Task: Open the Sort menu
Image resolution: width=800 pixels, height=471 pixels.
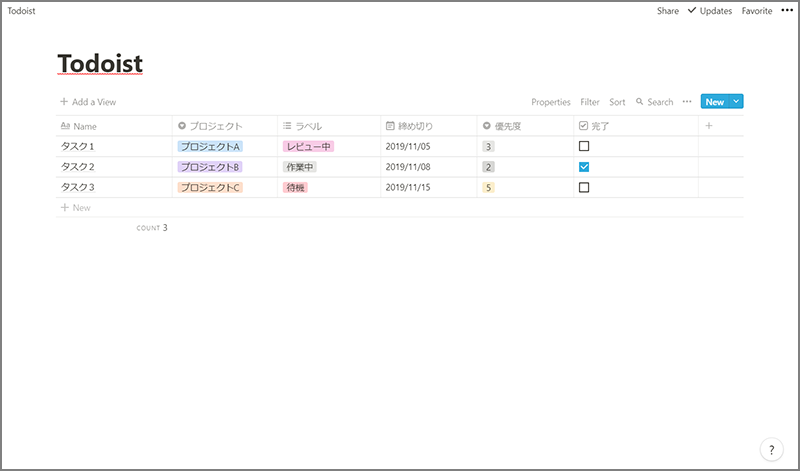Action: 617,102
